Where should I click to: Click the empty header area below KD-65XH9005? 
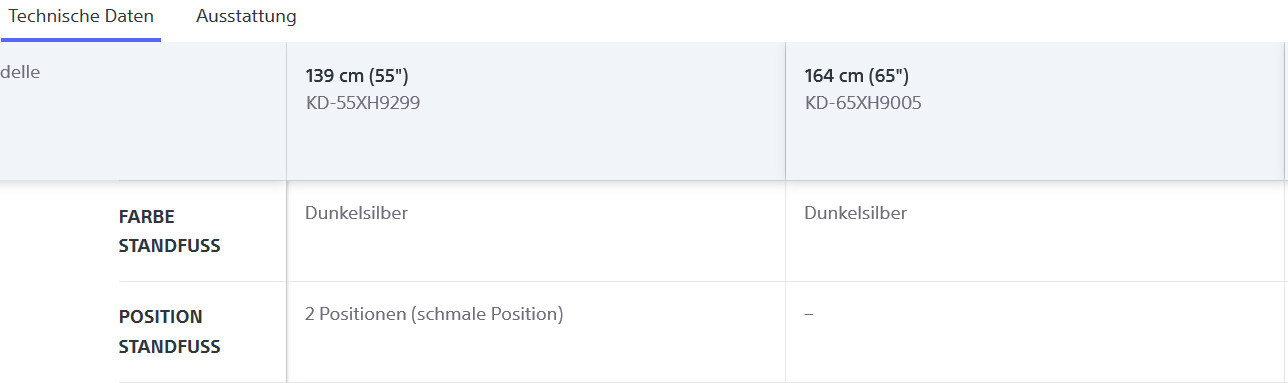click(x=1035, y=147)
